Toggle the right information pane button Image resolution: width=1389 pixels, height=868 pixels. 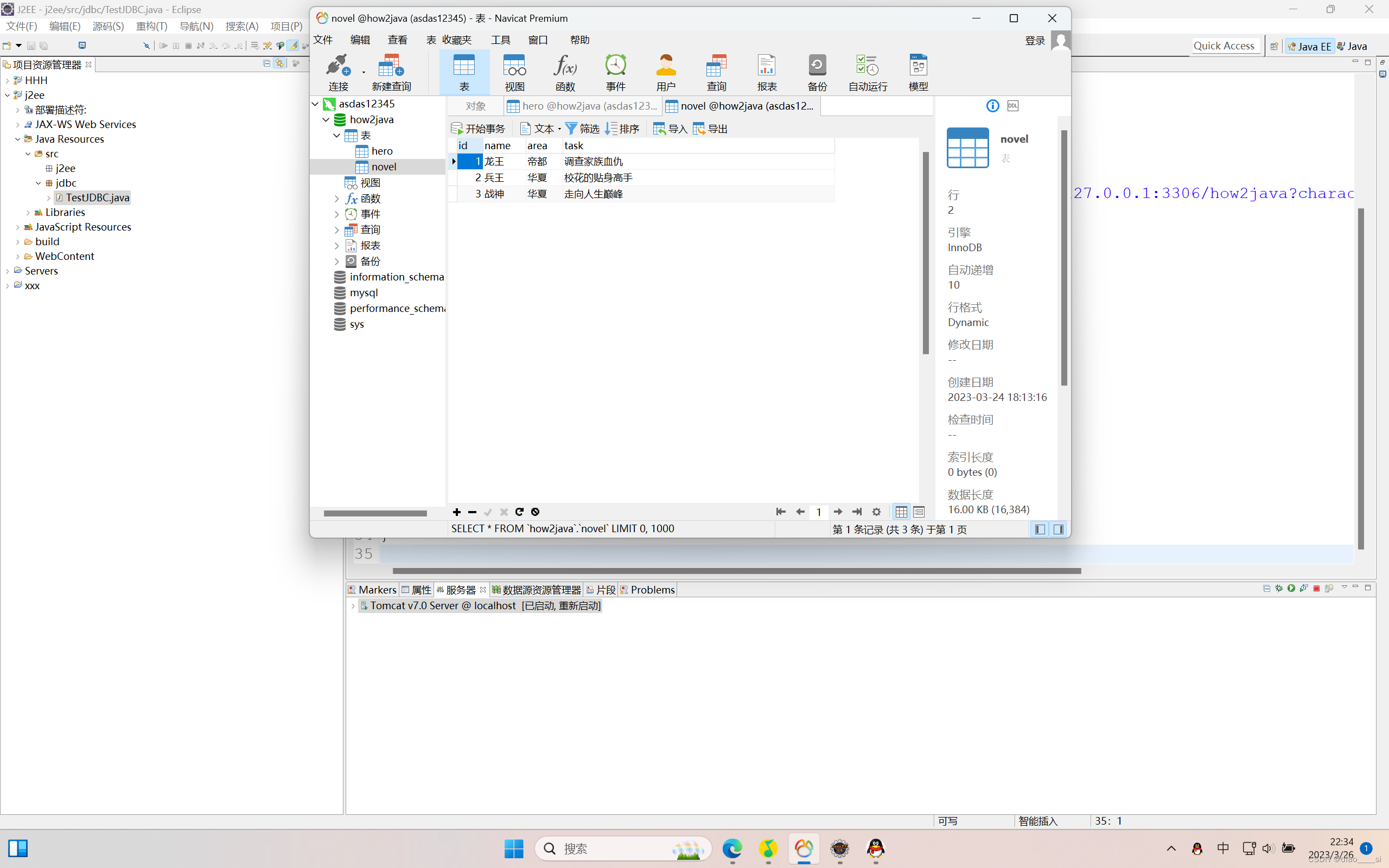tap(1059, 529)
